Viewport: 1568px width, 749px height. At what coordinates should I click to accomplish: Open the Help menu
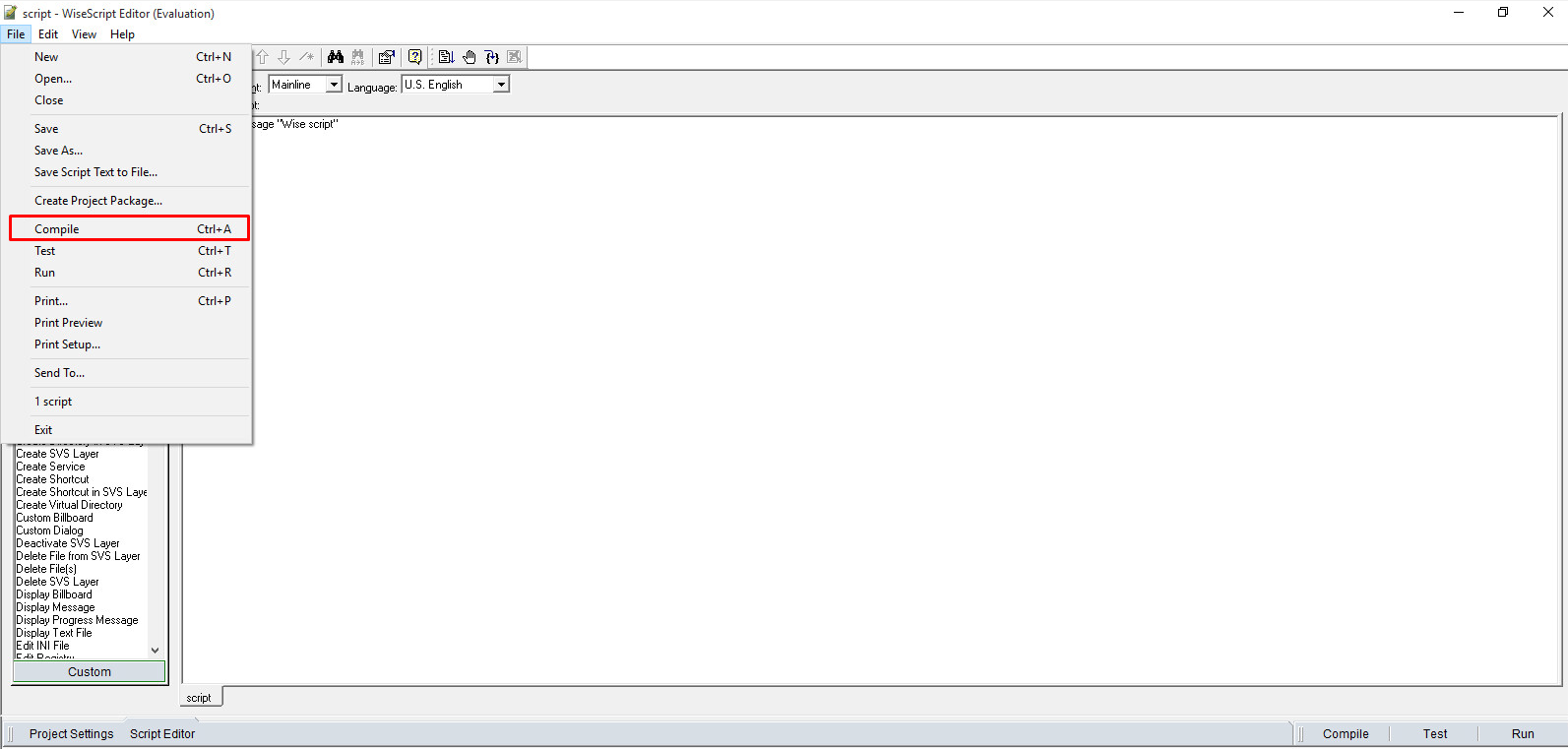point(122,34)
